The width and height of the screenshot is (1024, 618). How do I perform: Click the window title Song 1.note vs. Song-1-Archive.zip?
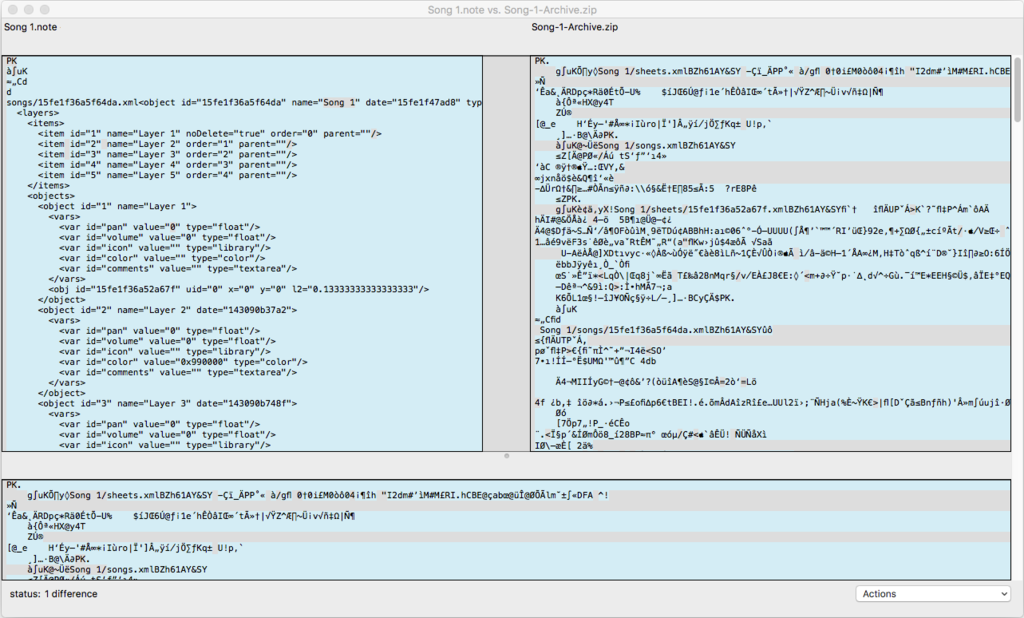click(x=511, y=9)
